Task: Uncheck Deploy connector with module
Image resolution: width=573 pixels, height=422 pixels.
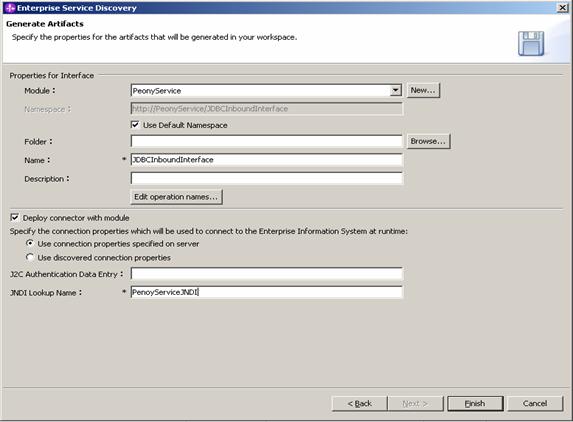Action: (x=15, y=218)
